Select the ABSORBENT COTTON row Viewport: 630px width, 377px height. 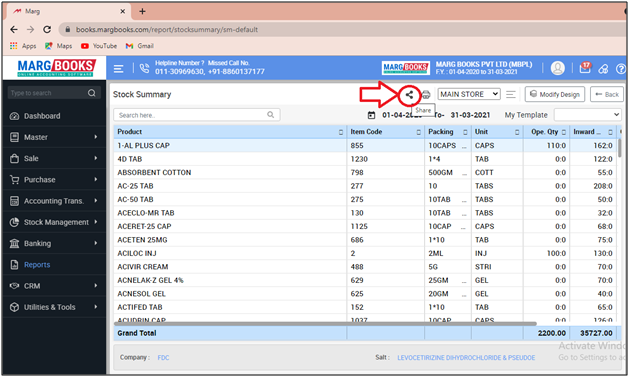click(x=366, y=172)
